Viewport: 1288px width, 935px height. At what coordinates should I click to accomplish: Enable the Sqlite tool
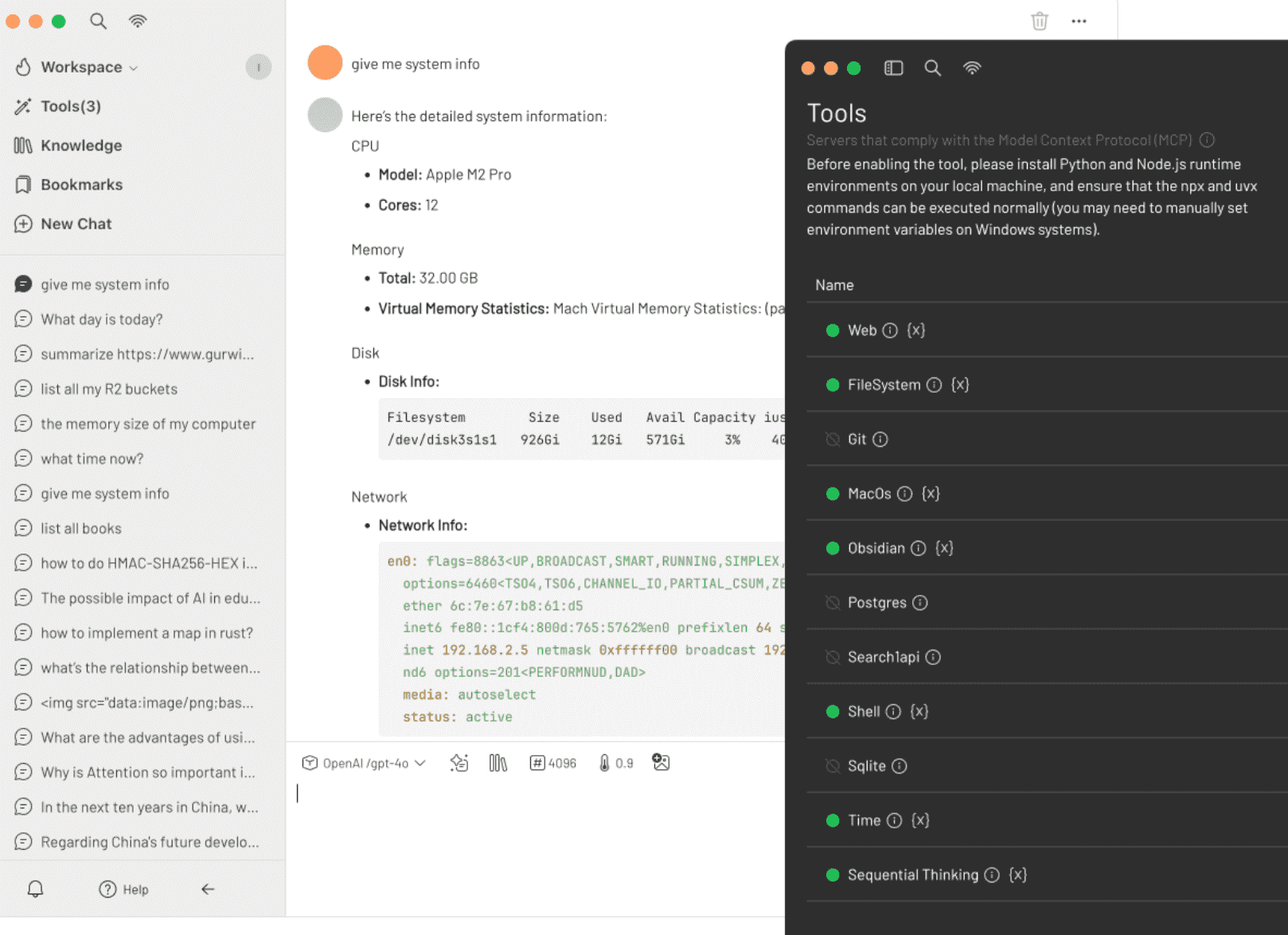click(x=833, y=766)
